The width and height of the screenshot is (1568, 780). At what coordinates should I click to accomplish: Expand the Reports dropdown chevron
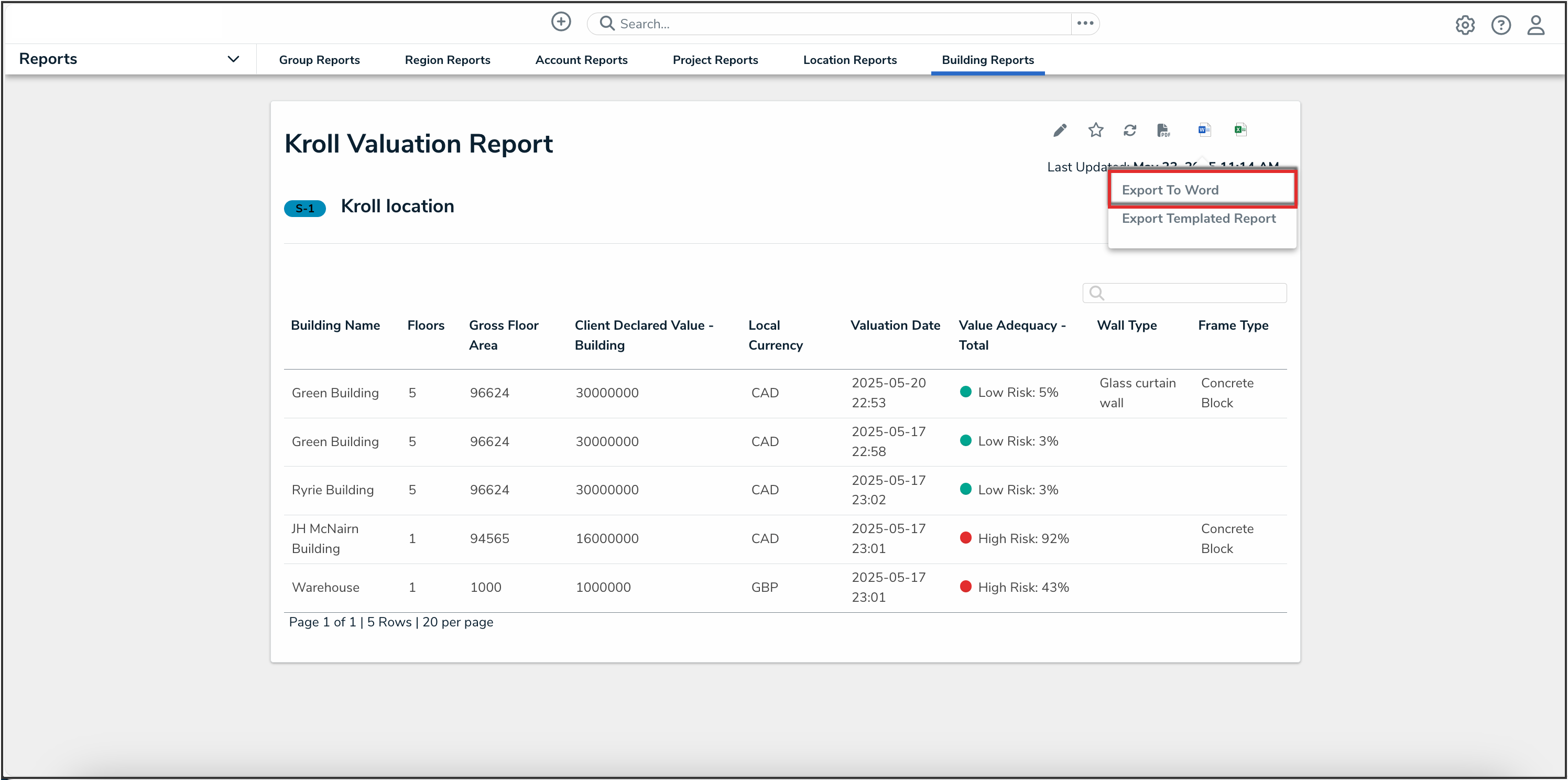(x=233, y=59)
